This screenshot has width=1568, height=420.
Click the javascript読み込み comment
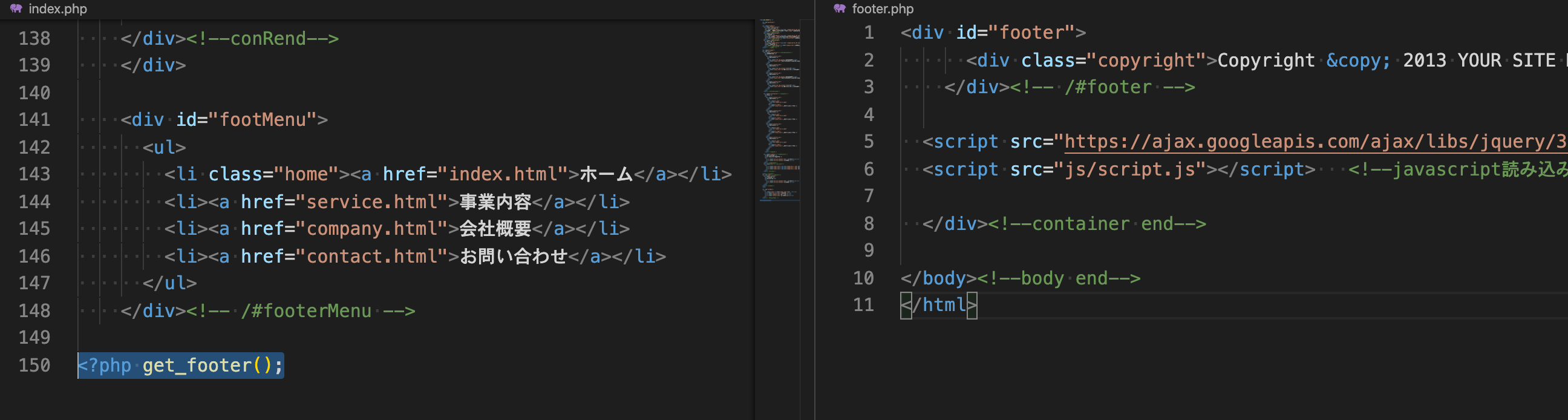point(1458,169)
